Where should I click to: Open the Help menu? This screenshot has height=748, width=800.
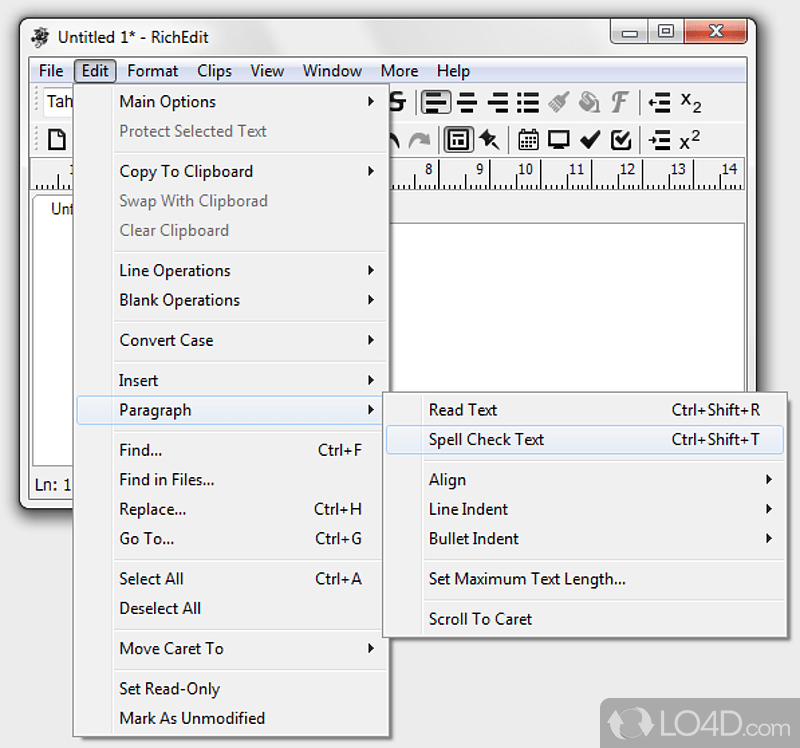click(453, 71)
